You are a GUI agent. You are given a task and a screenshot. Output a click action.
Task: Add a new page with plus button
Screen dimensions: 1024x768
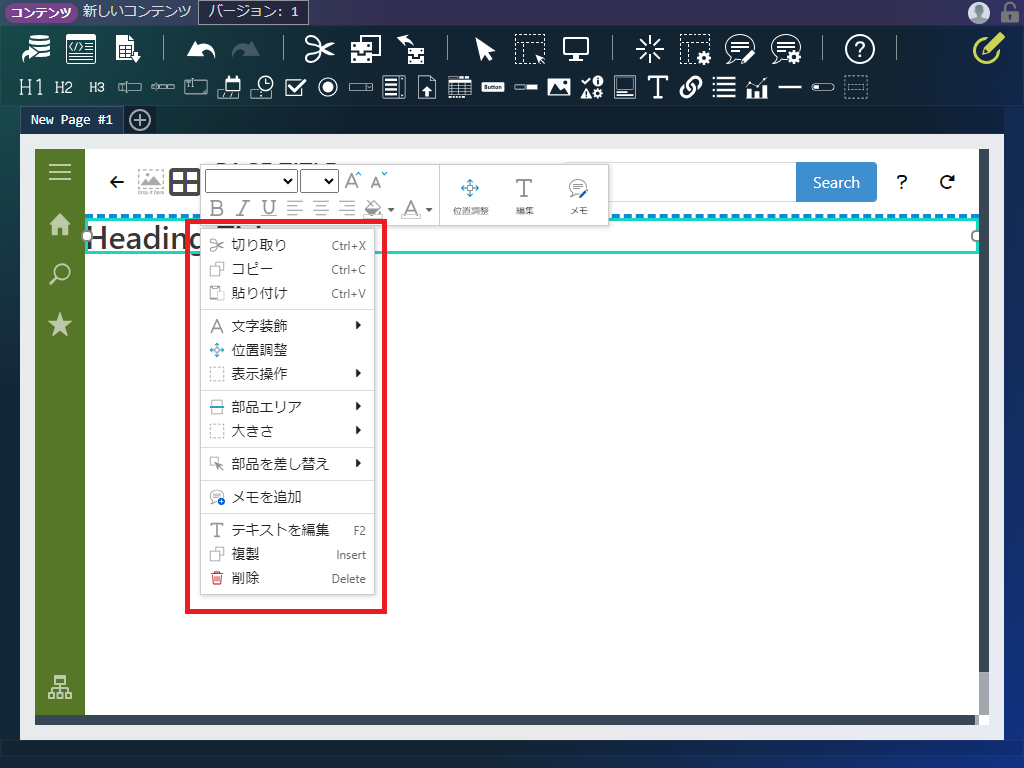pos(140,120)
